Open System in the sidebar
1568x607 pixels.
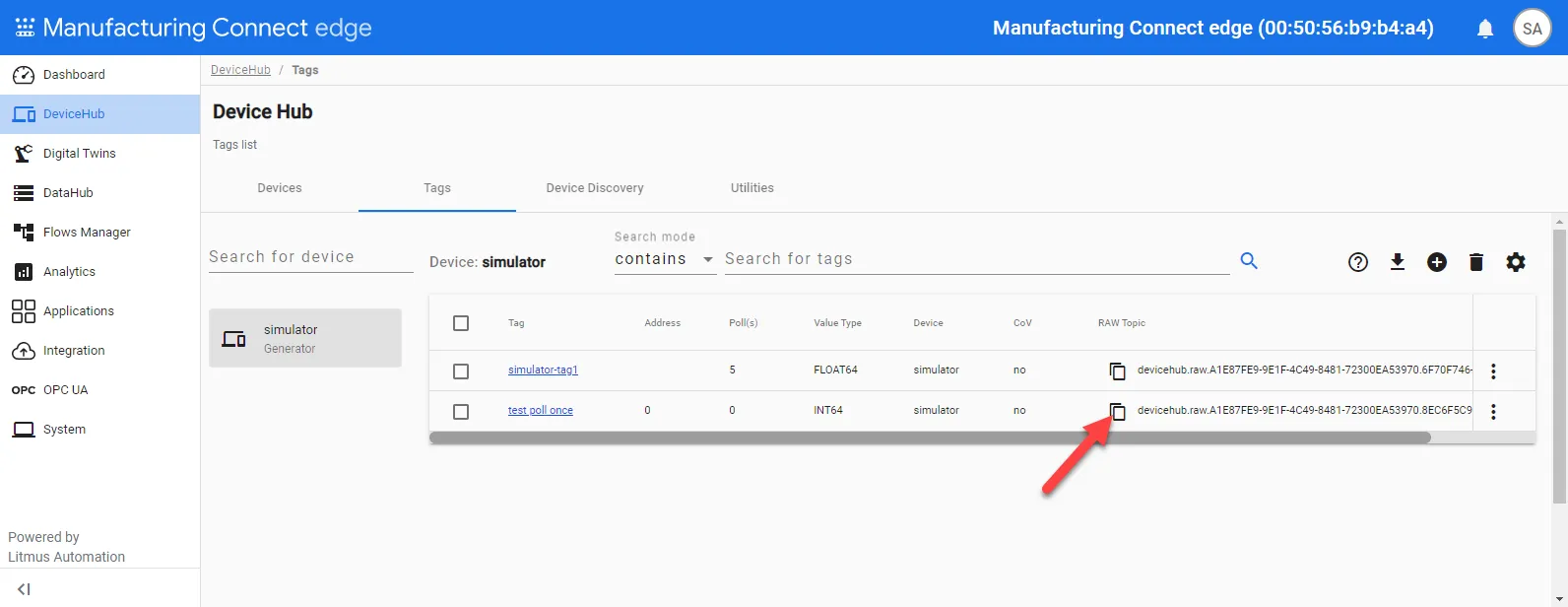[99, 430]
